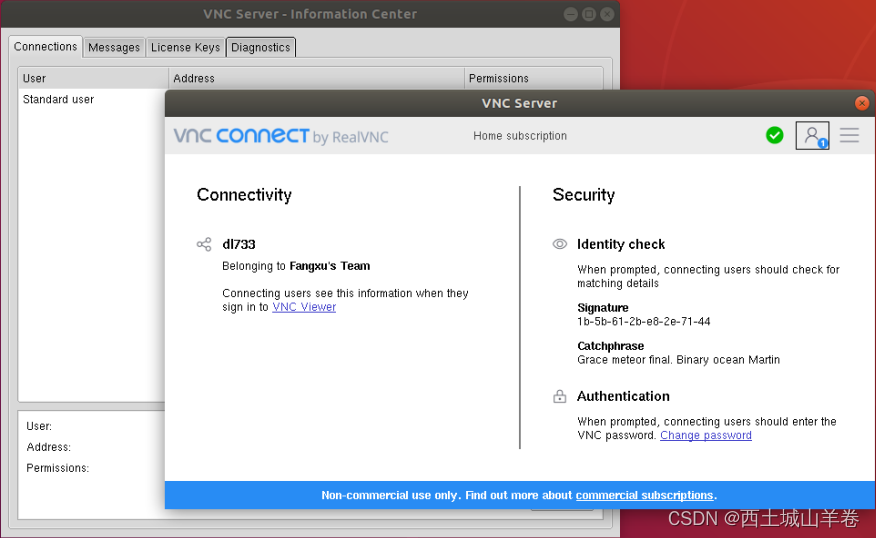Click the Identity check heading
This screenshot has width=876, height=538.
tap(621, 244)
